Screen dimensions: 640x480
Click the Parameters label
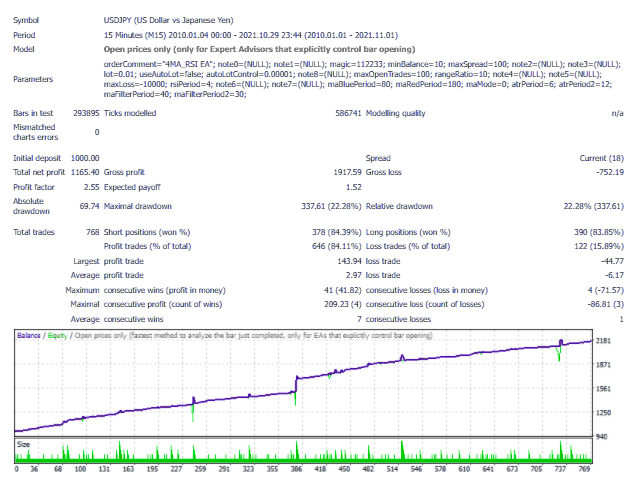pyautogui.click(x=33, y=79)
